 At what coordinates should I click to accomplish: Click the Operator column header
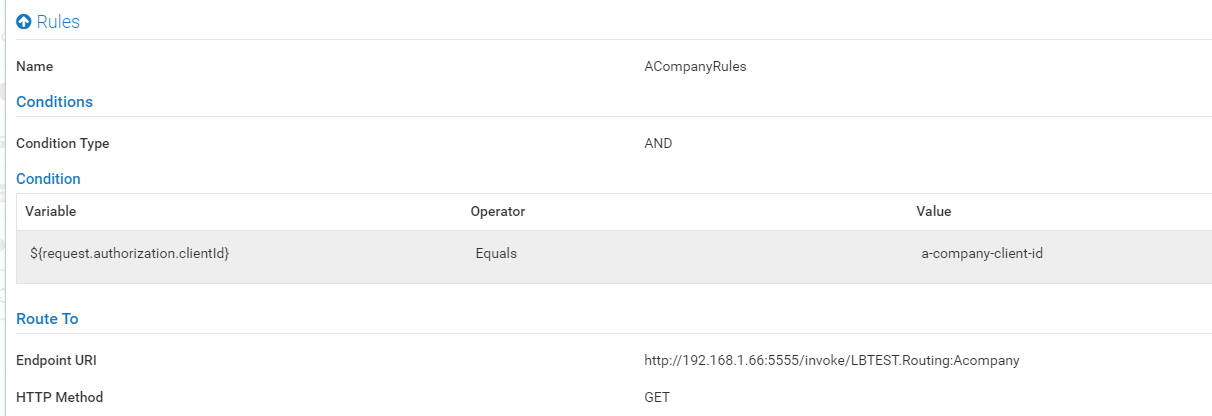tap(498, 212)
